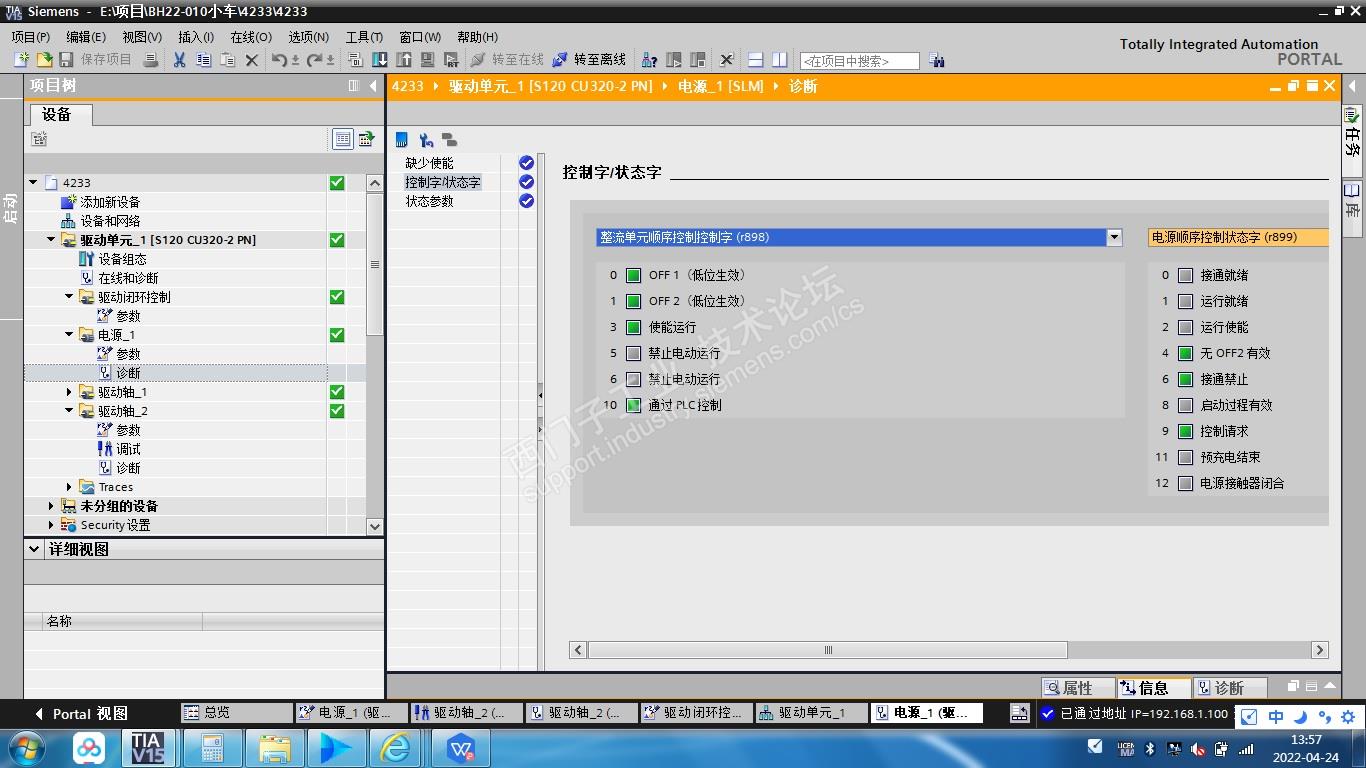Click the 保存项目 button
The image size is (1366, 768).
[96, 60]
